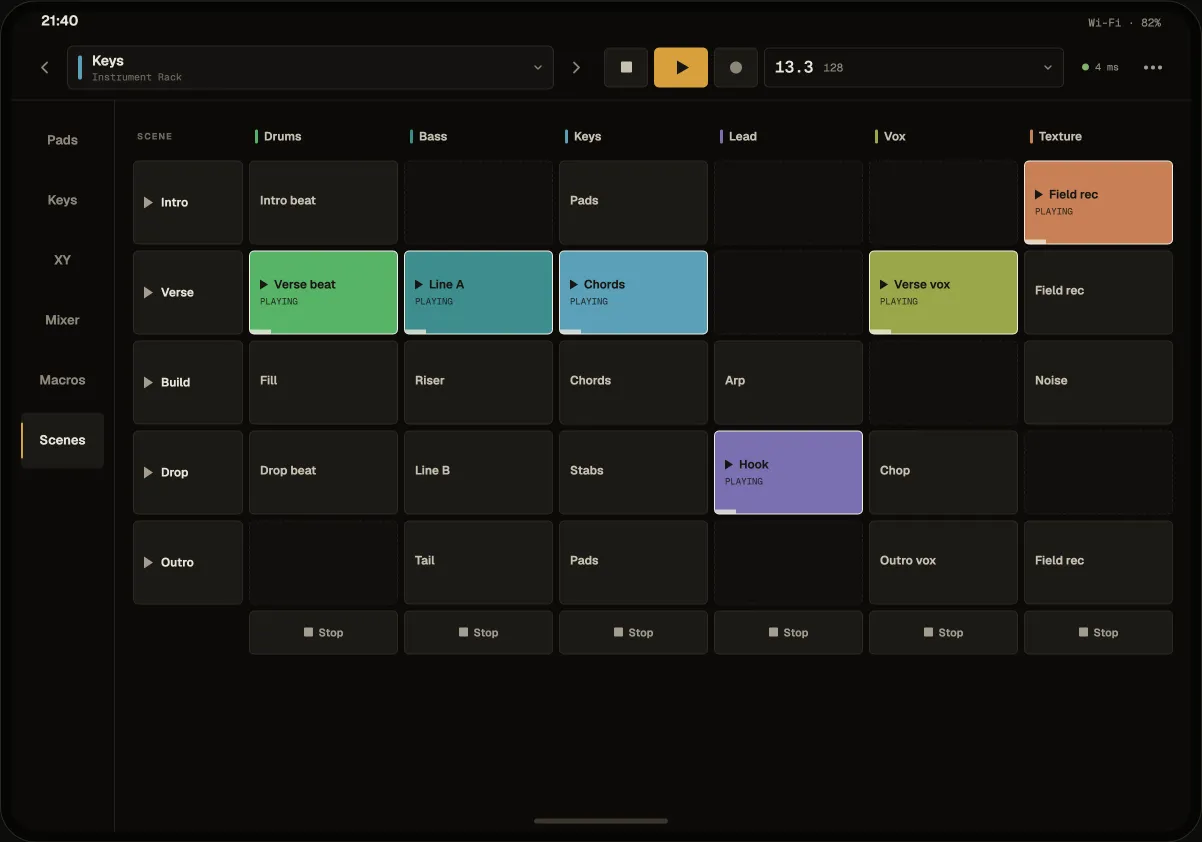
Task: Launch the Field rec clip in Outro row
Action: tap(1098, 562)
